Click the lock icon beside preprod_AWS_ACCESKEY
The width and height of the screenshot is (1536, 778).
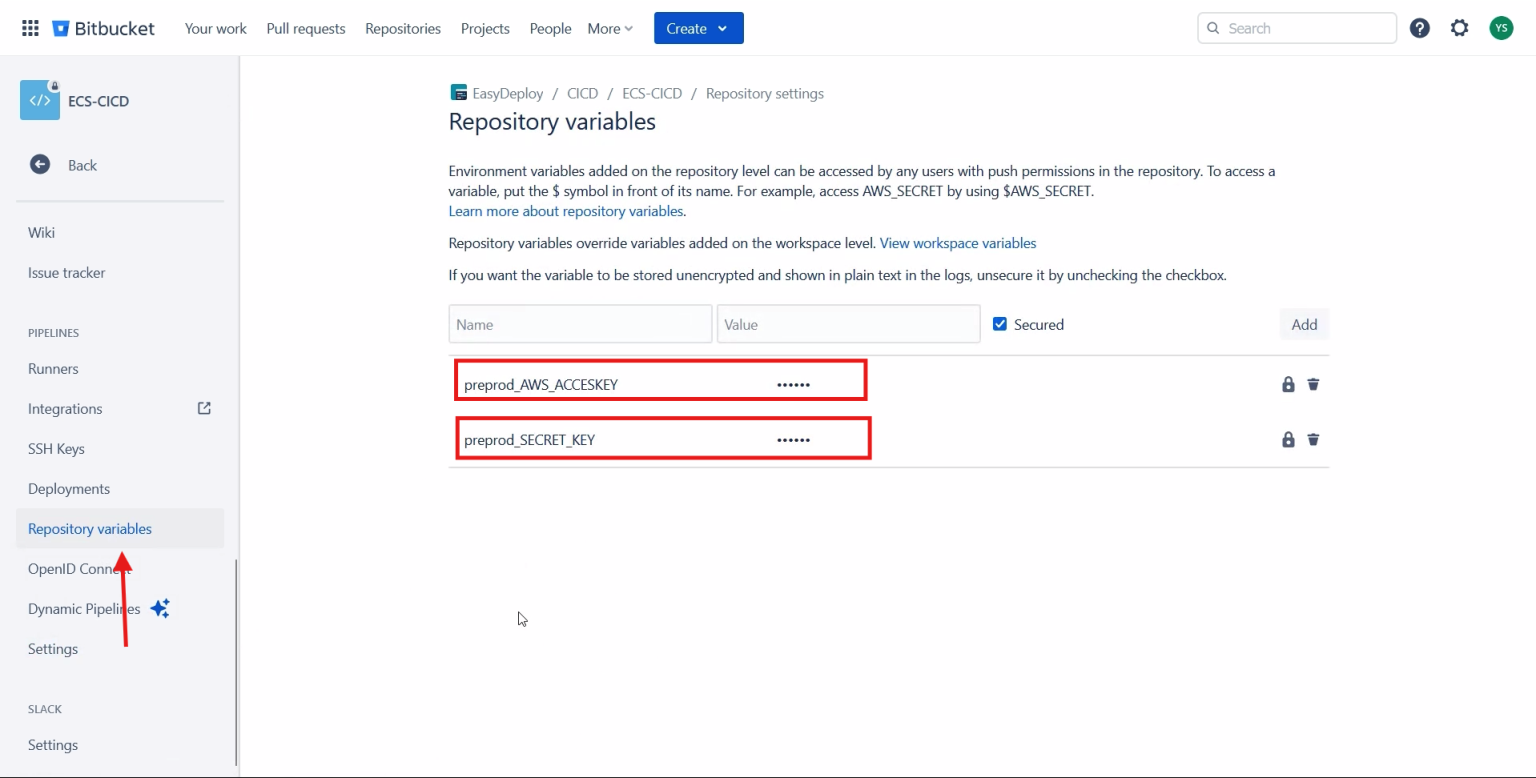pos(1288,384)
